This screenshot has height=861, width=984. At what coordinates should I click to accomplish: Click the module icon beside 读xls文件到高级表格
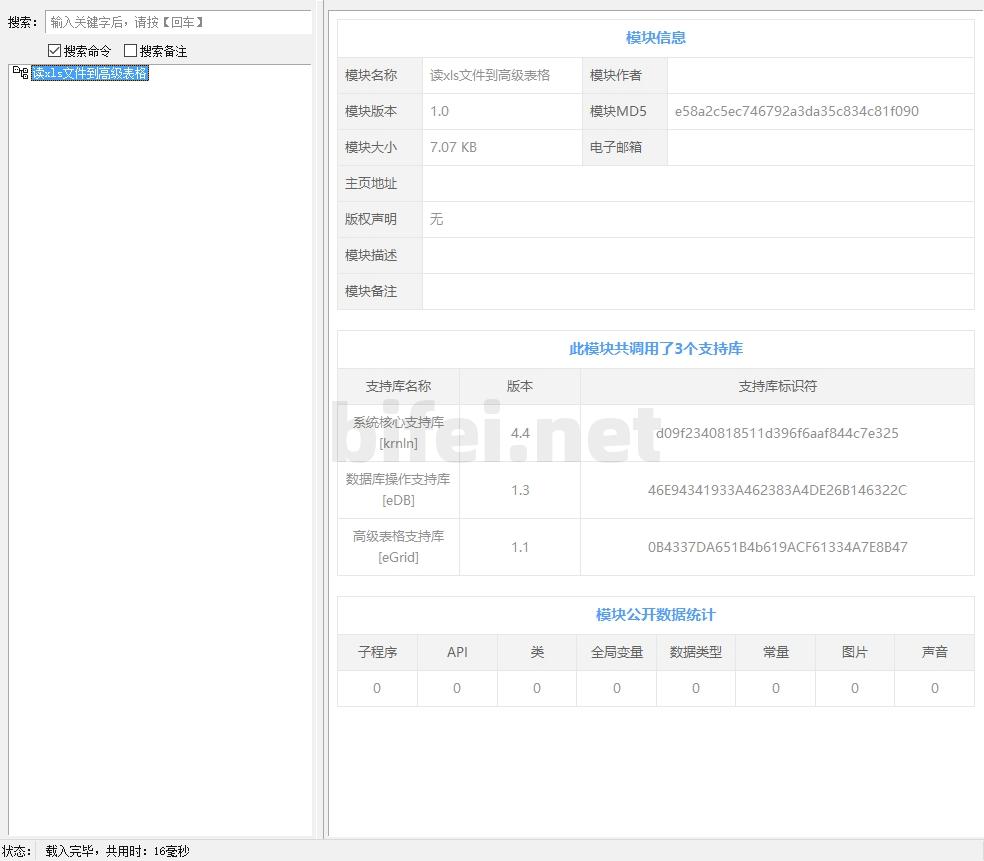pos(20,73)
